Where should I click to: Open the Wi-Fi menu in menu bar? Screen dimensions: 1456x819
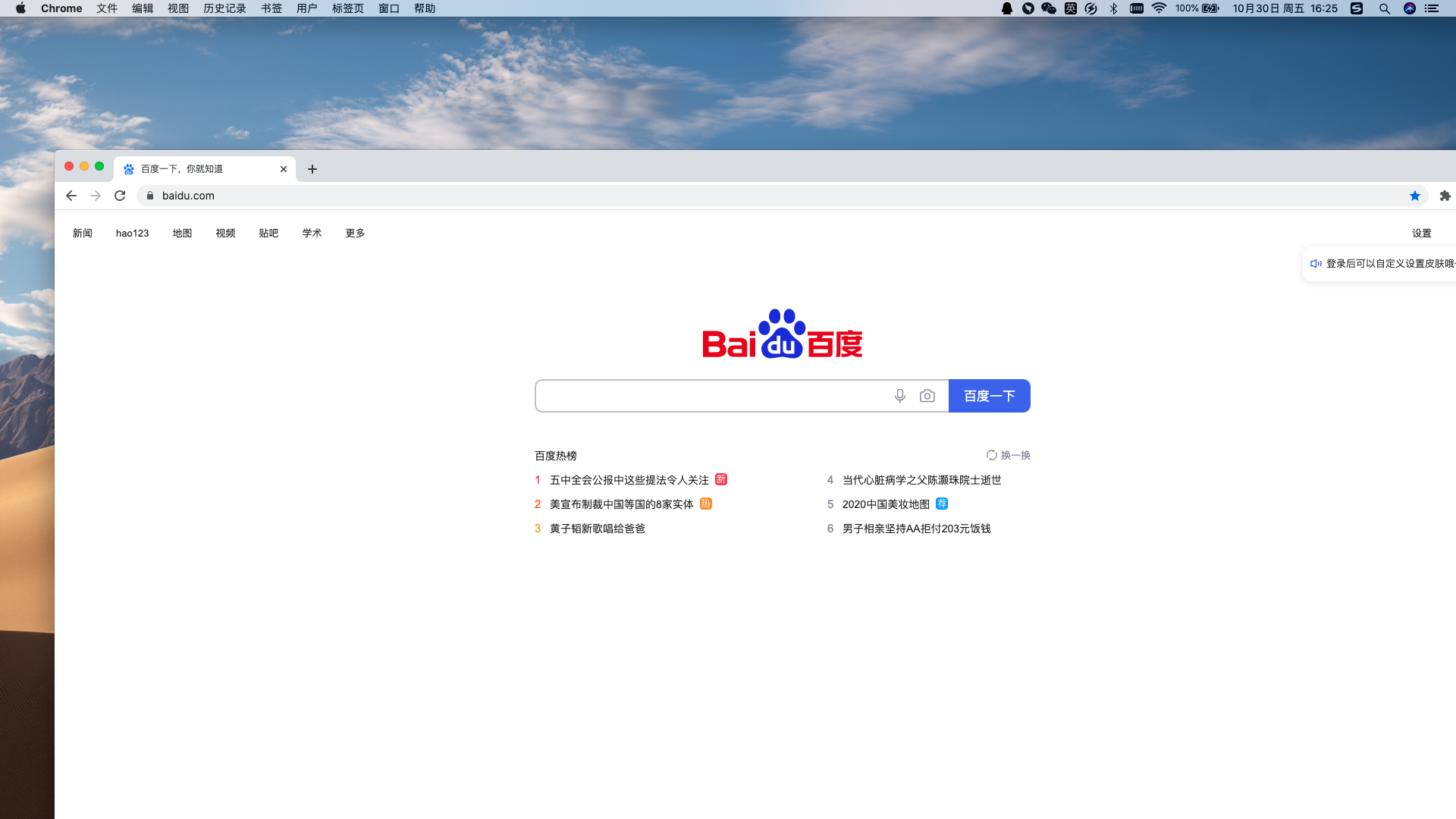tap(1159, 8)
